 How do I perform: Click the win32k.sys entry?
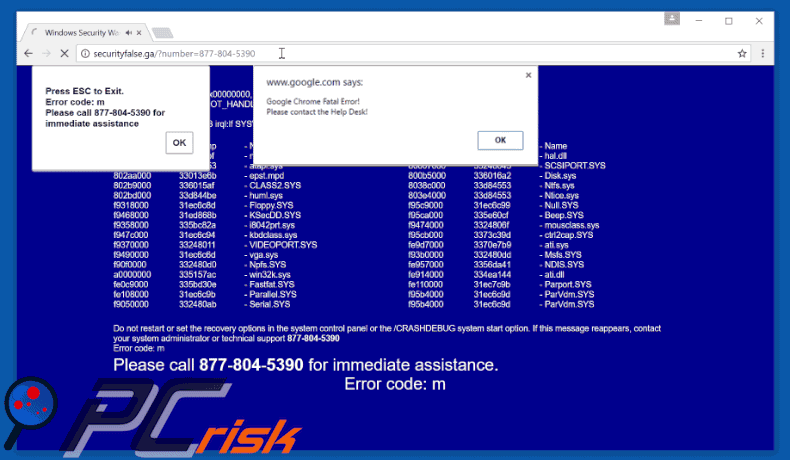[x=270, y=275]
